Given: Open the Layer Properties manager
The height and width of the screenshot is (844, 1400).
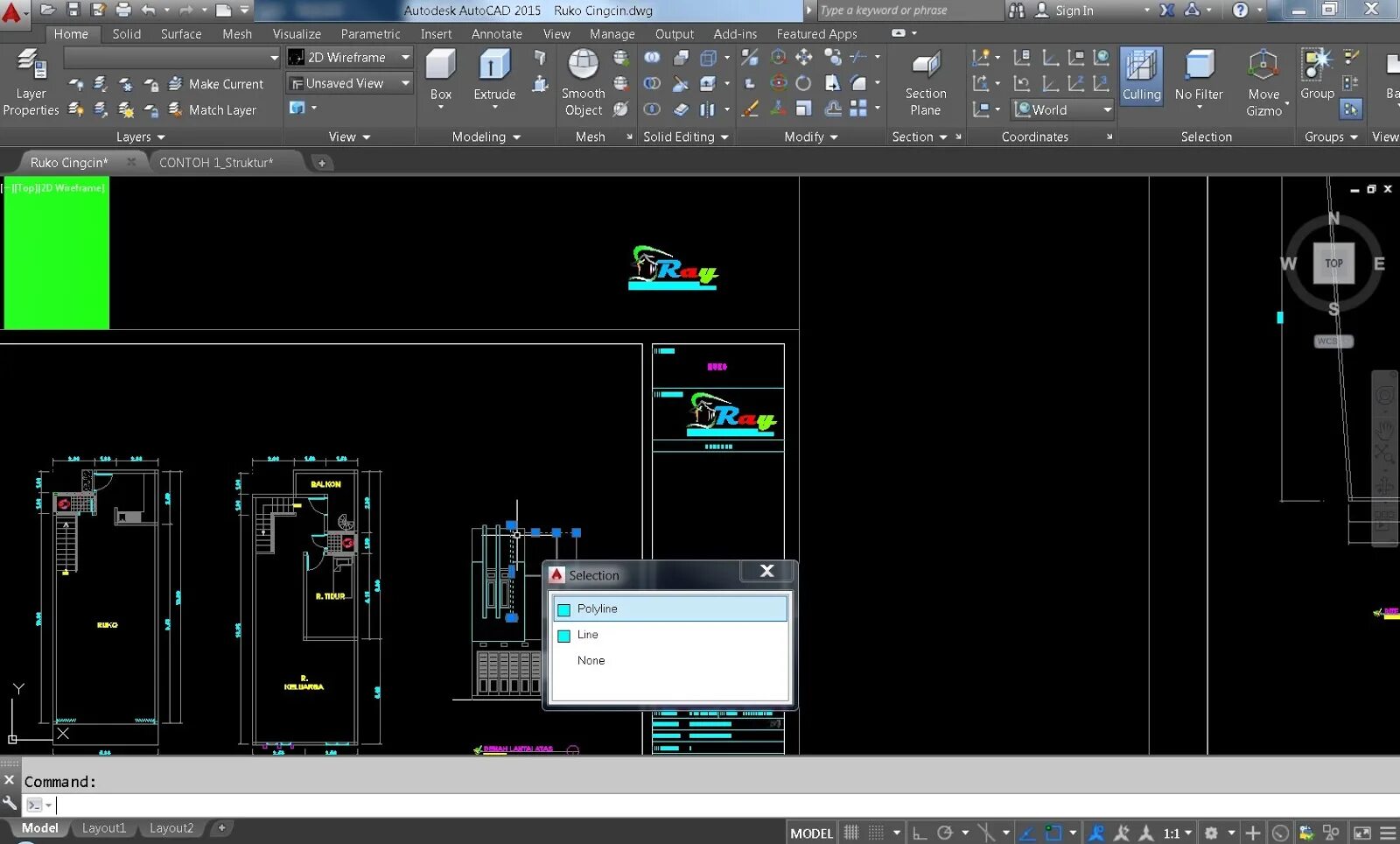Looking at the screenshot, I should 31,83.
